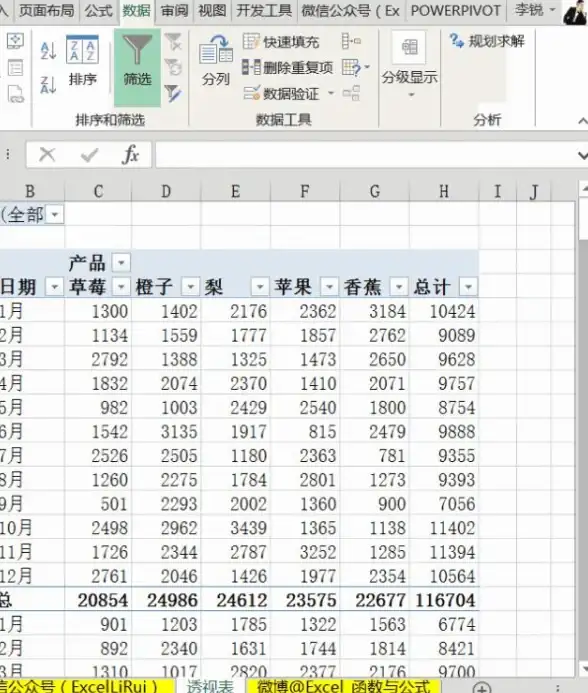Sort ascending with the A-to-Z icon
The height and width of the screenshot is (693, 588).
coord(48,50)
